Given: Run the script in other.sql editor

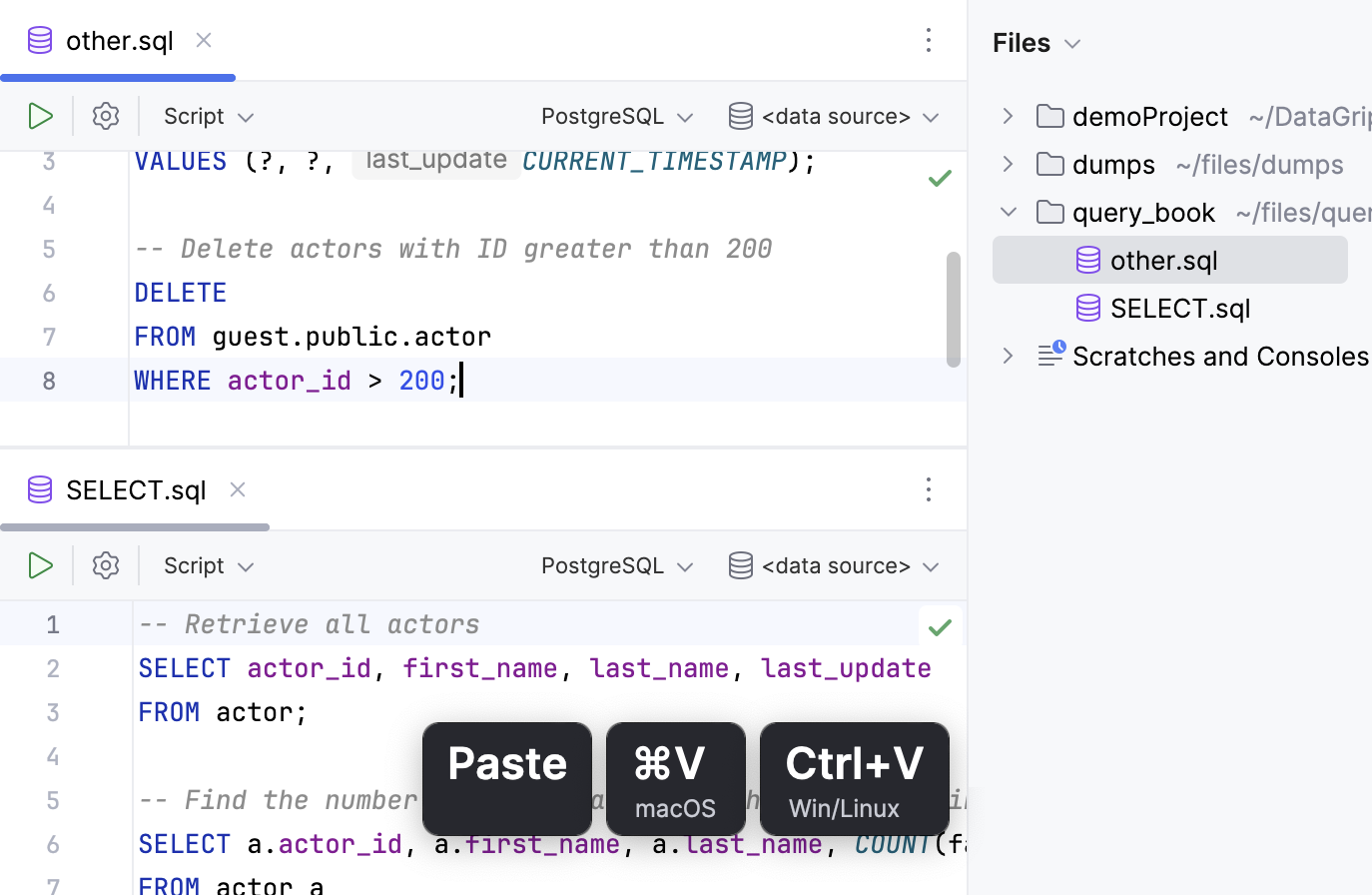Looking at the screenshot, I should point(41,116).
